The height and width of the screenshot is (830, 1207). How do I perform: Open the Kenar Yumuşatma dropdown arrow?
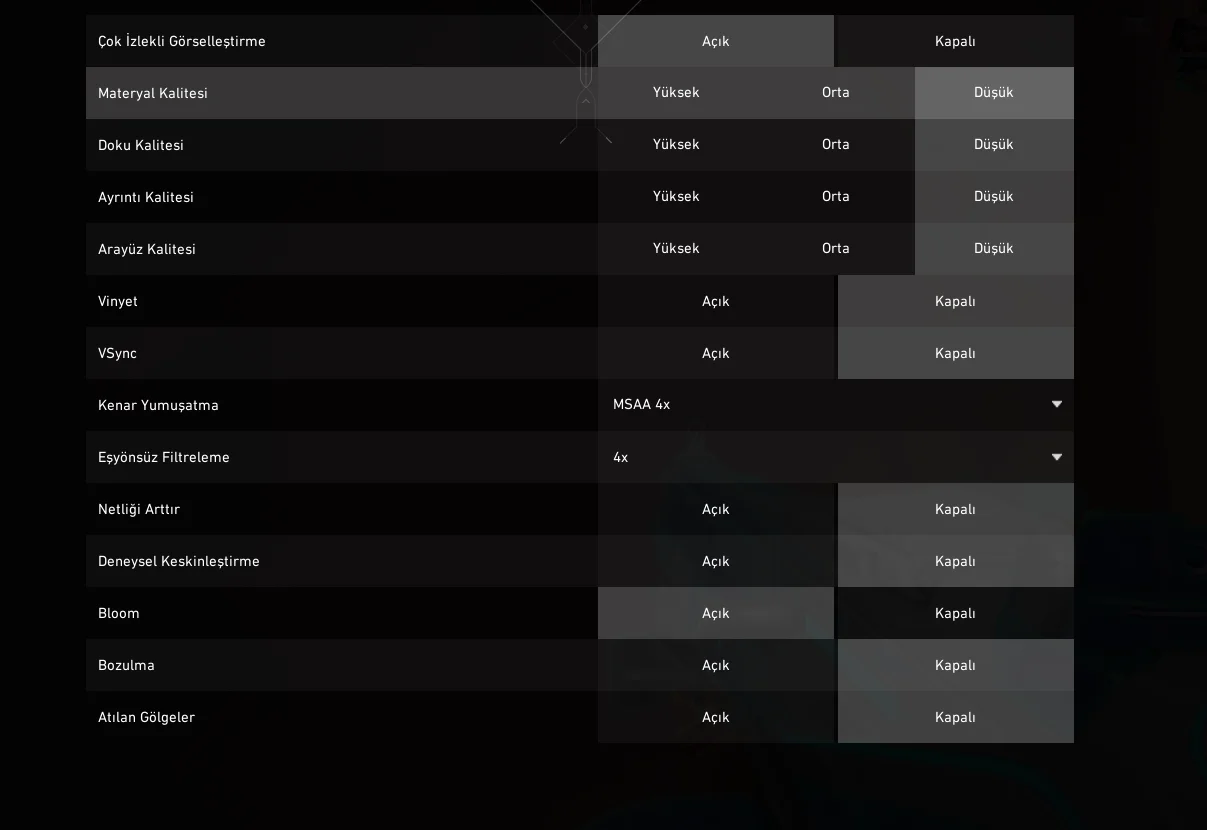click(x=1057, y=405)
